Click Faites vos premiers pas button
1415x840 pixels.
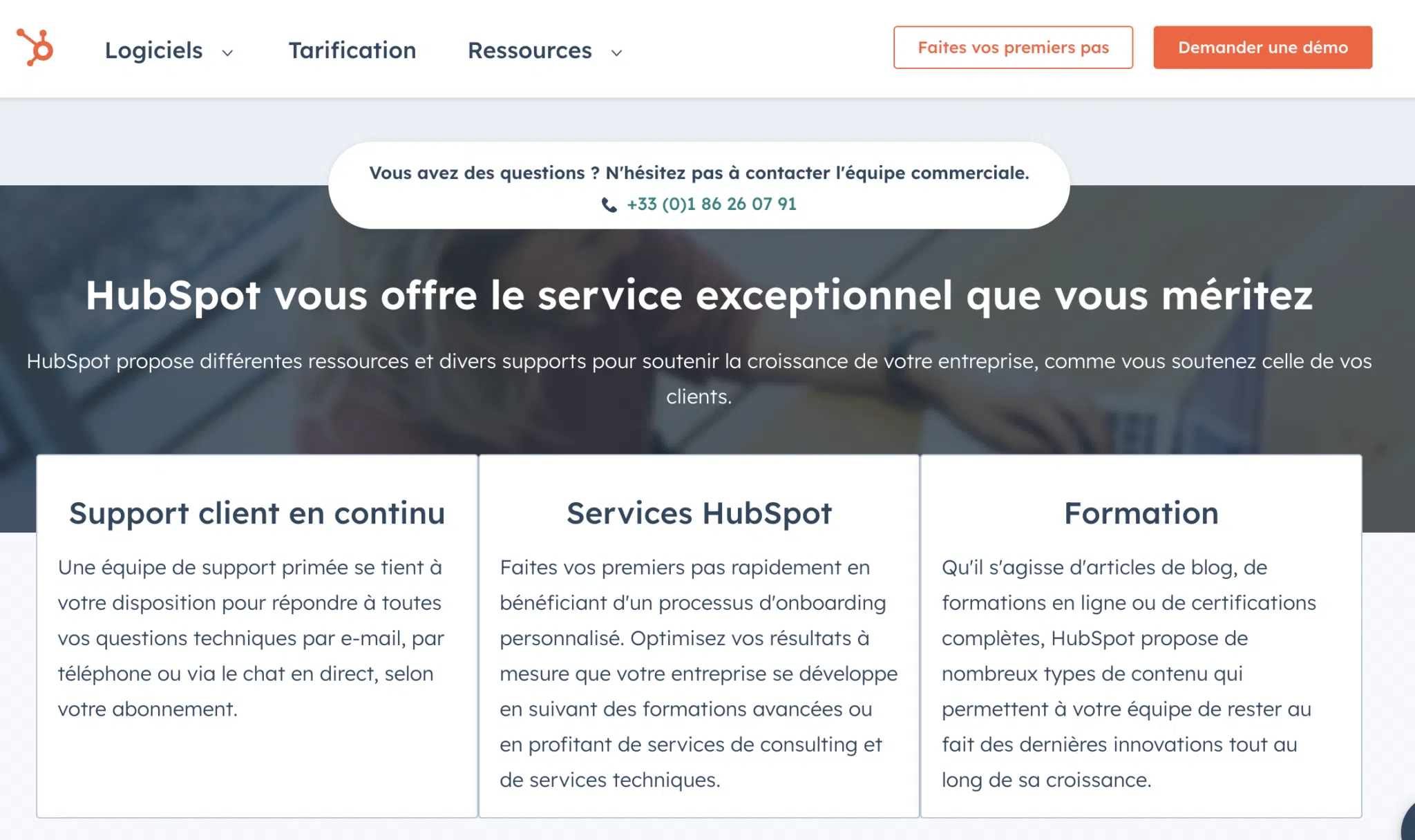1012,48
